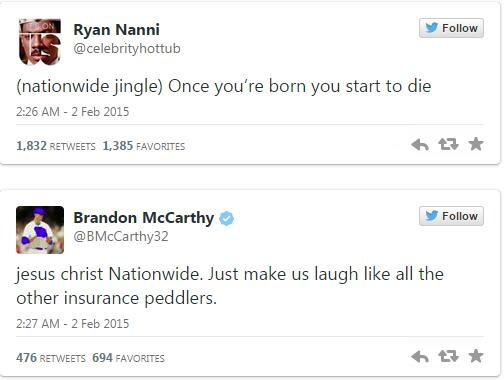
Task: Open the @BMcCarthy32 handle
Action: coord(121,237)
